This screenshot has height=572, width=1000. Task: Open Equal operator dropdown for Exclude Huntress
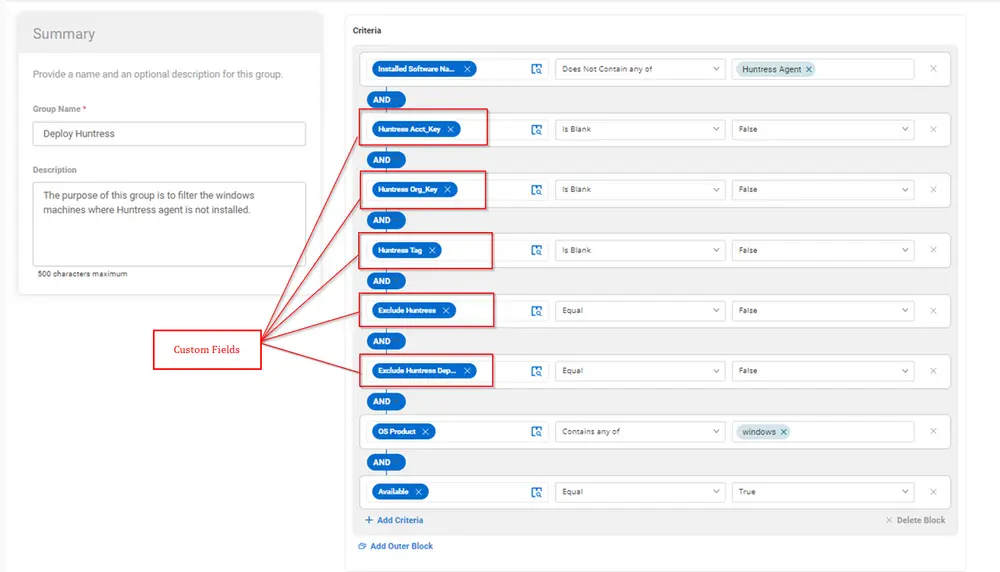pos(640,311)
